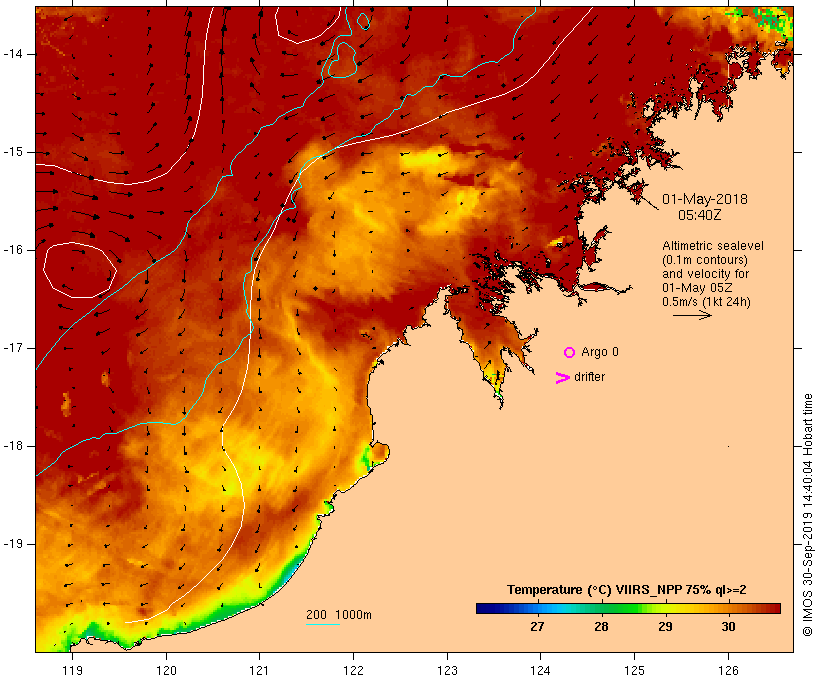
Task: Click the '(0.1m contours)' caption line
Action: coord(705,260)
